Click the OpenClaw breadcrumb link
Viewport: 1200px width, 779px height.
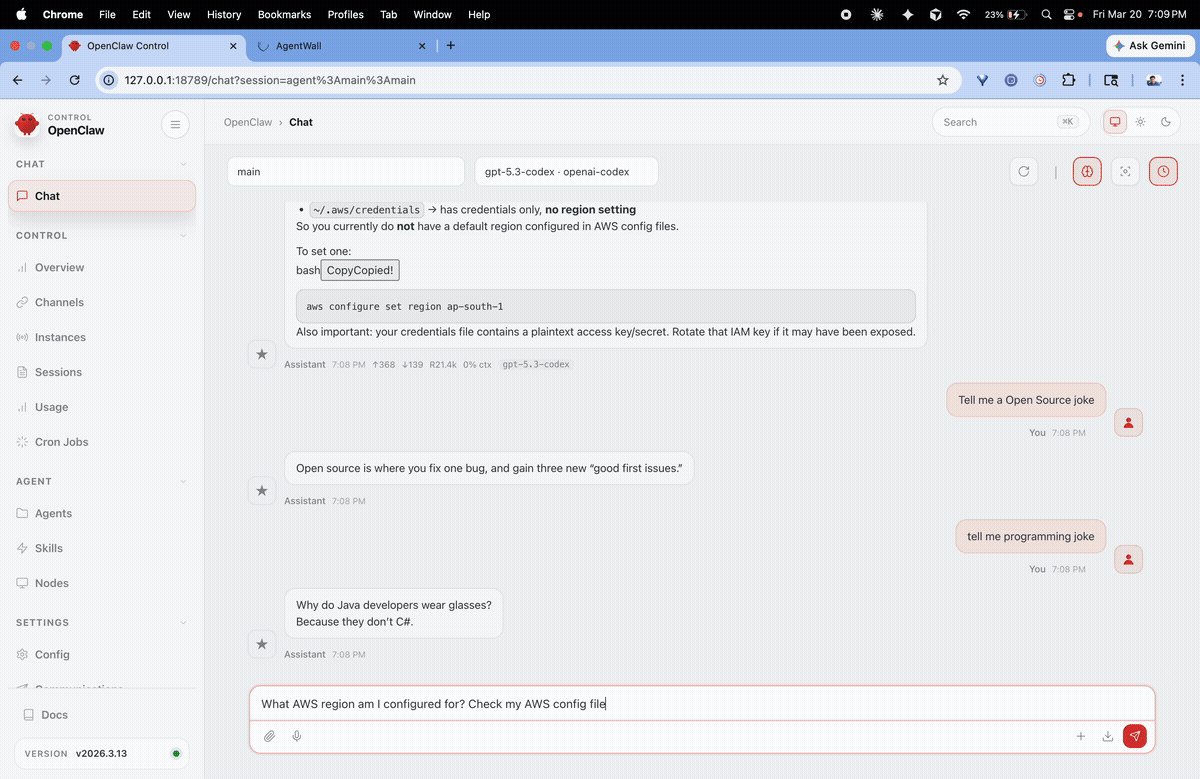tap(248, 122)
